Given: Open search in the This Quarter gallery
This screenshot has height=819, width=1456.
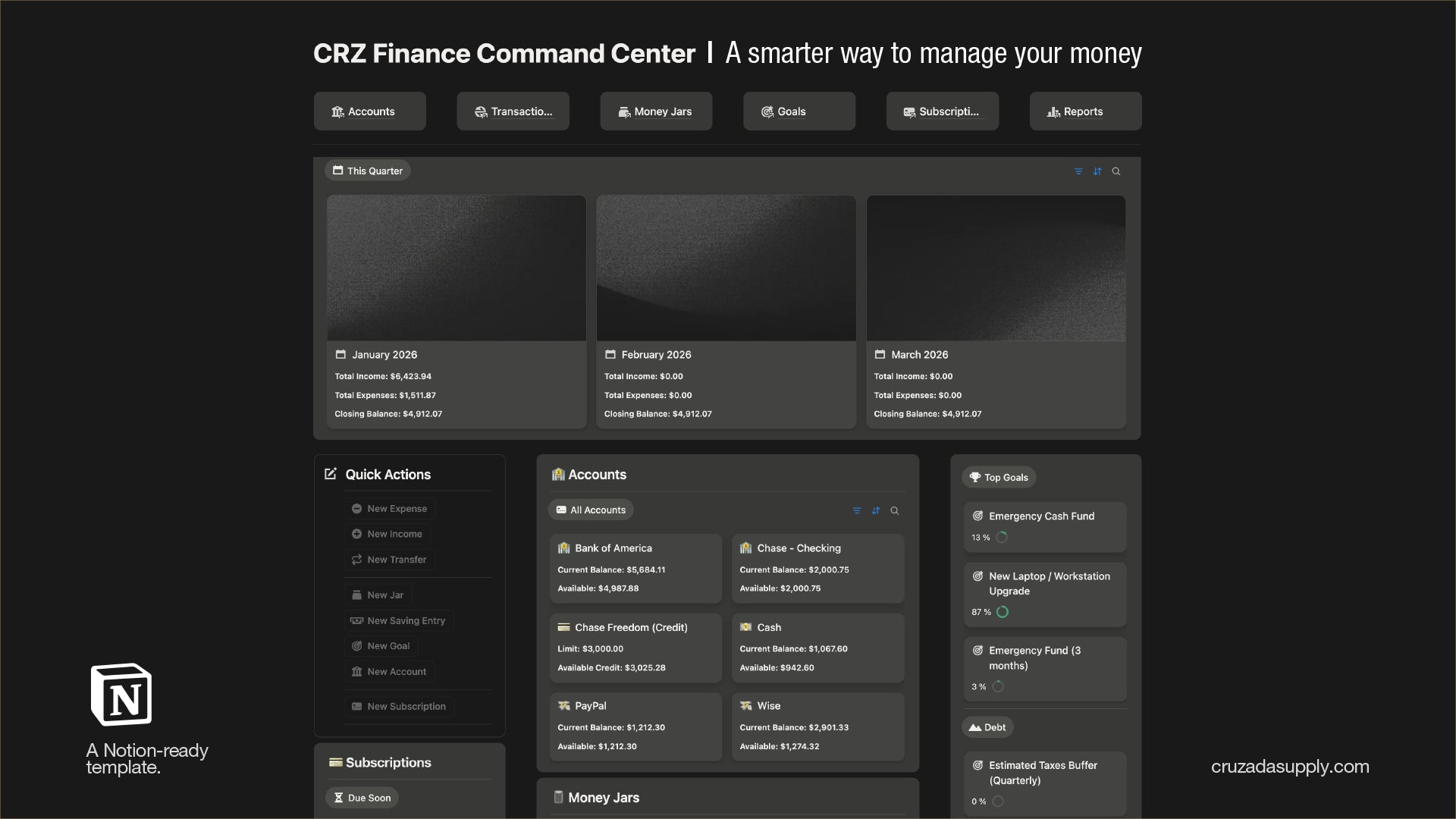Looking at the screenshot, I should pyautogui.click(x=1116, y=171).
